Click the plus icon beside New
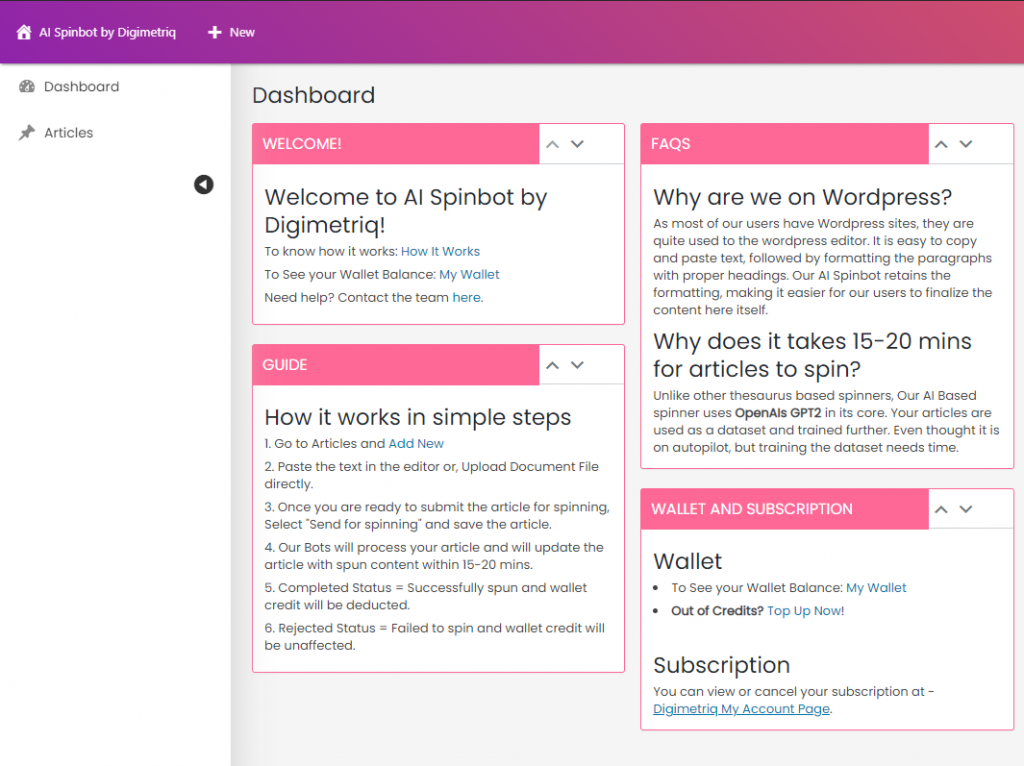 click(214, 32)
